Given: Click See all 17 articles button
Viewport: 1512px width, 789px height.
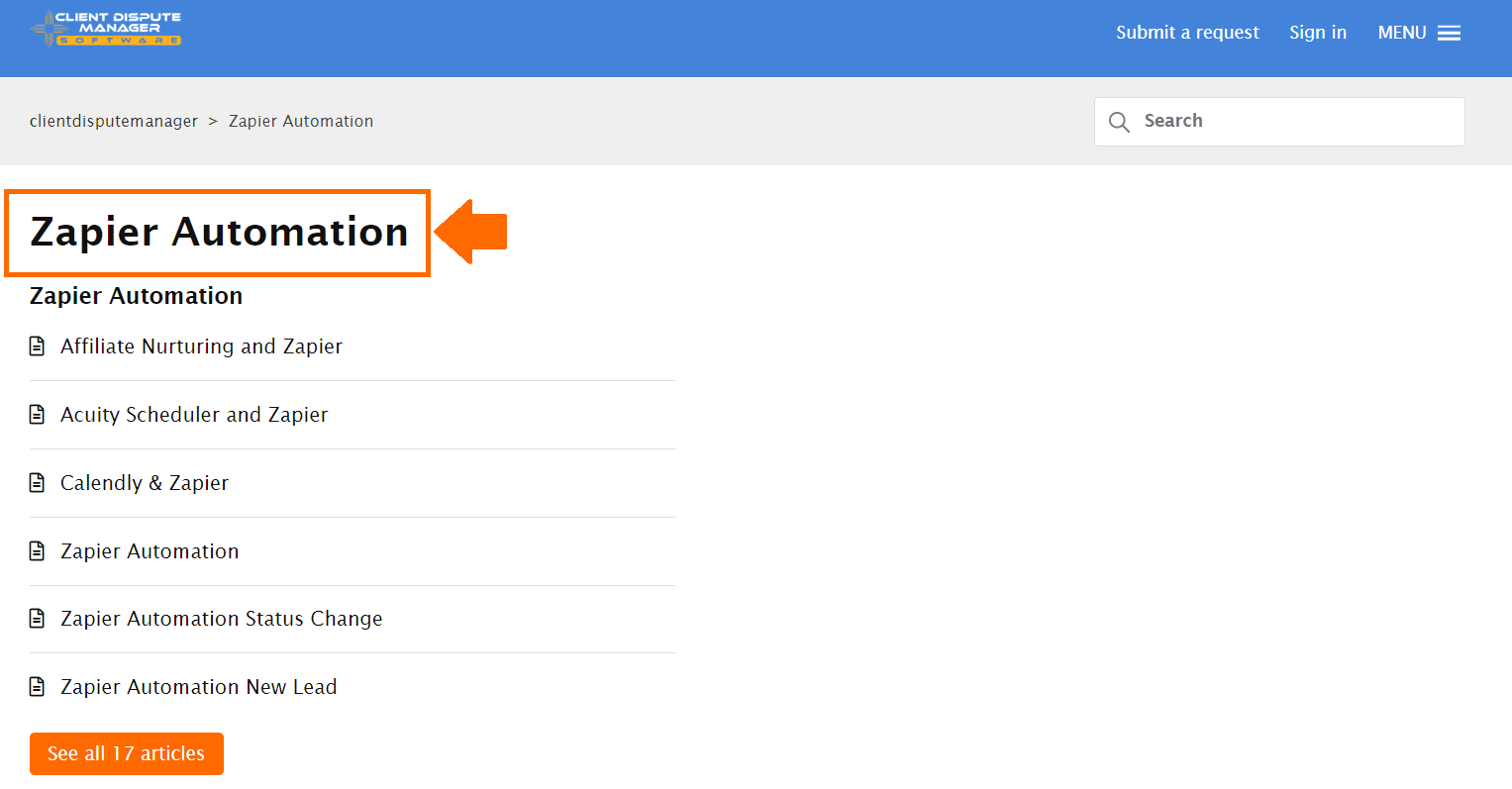Looking at the screenshot, I should [x=127, y=753].
